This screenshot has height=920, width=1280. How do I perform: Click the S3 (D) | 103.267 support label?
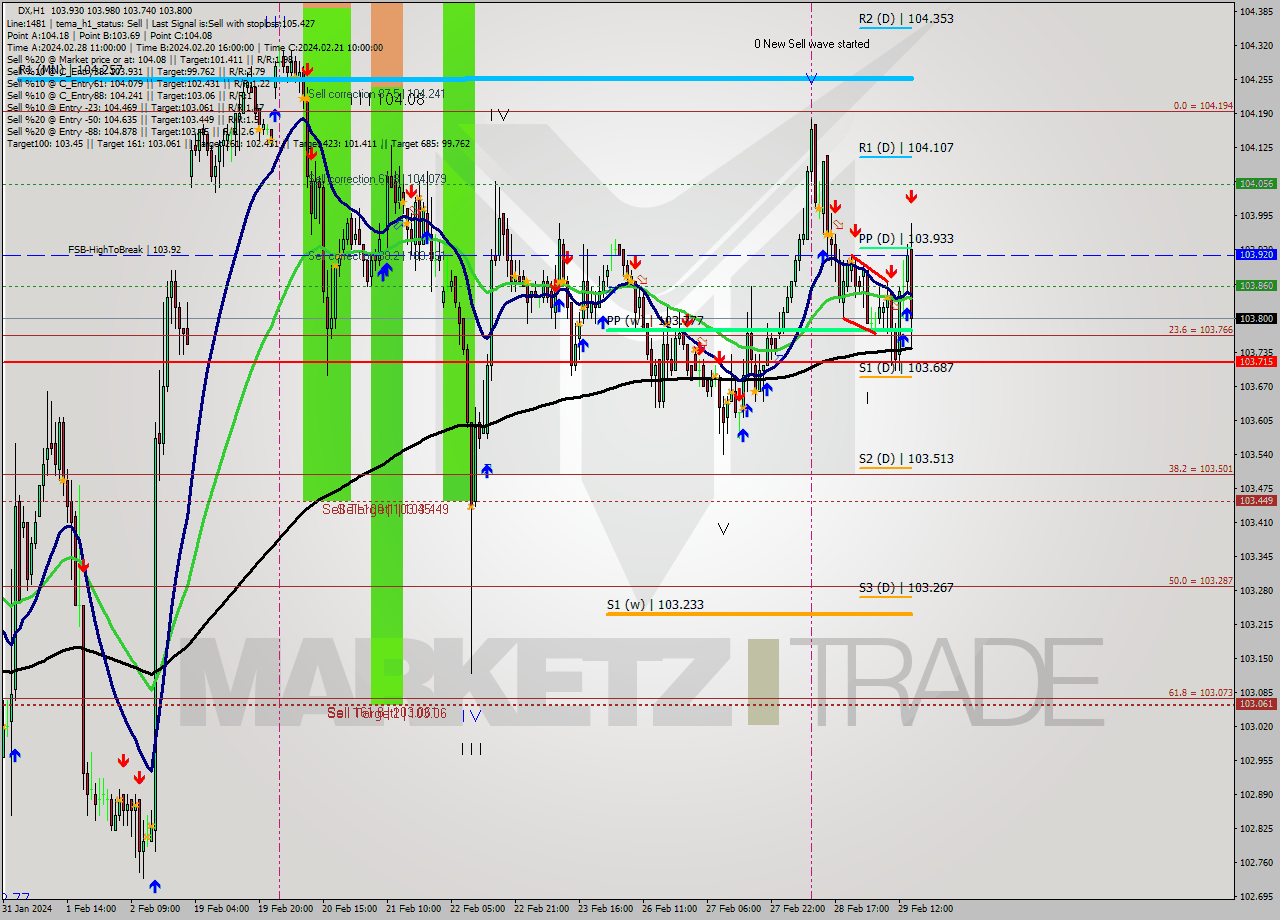(x=906, y=587)
